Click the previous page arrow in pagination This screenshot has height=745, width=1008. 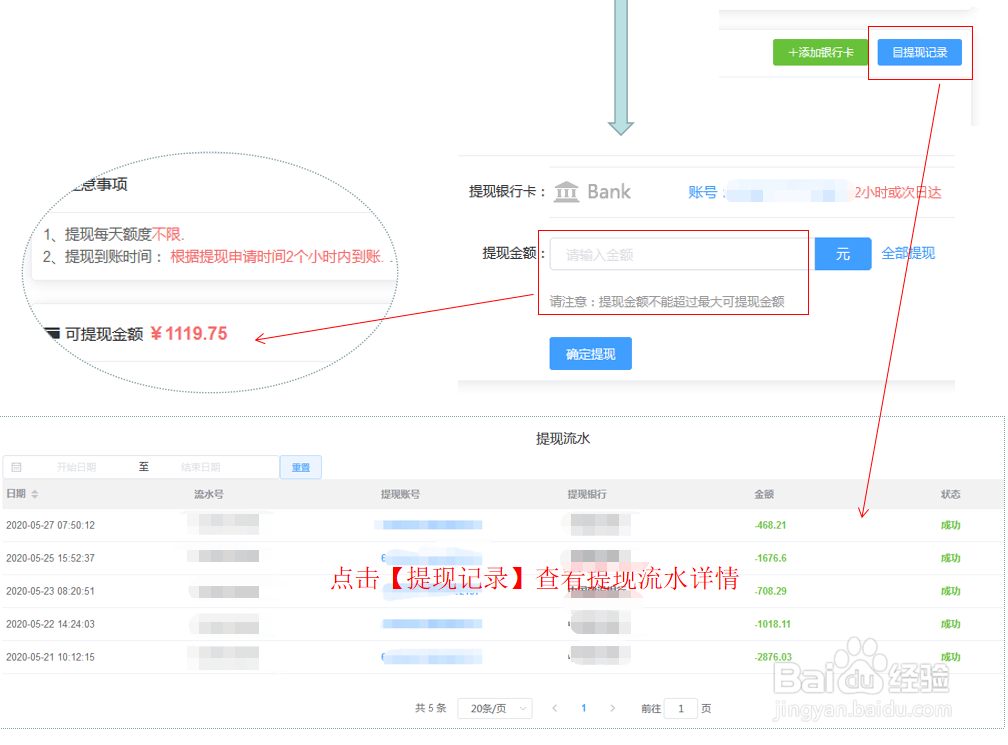[x=554, y=707]
